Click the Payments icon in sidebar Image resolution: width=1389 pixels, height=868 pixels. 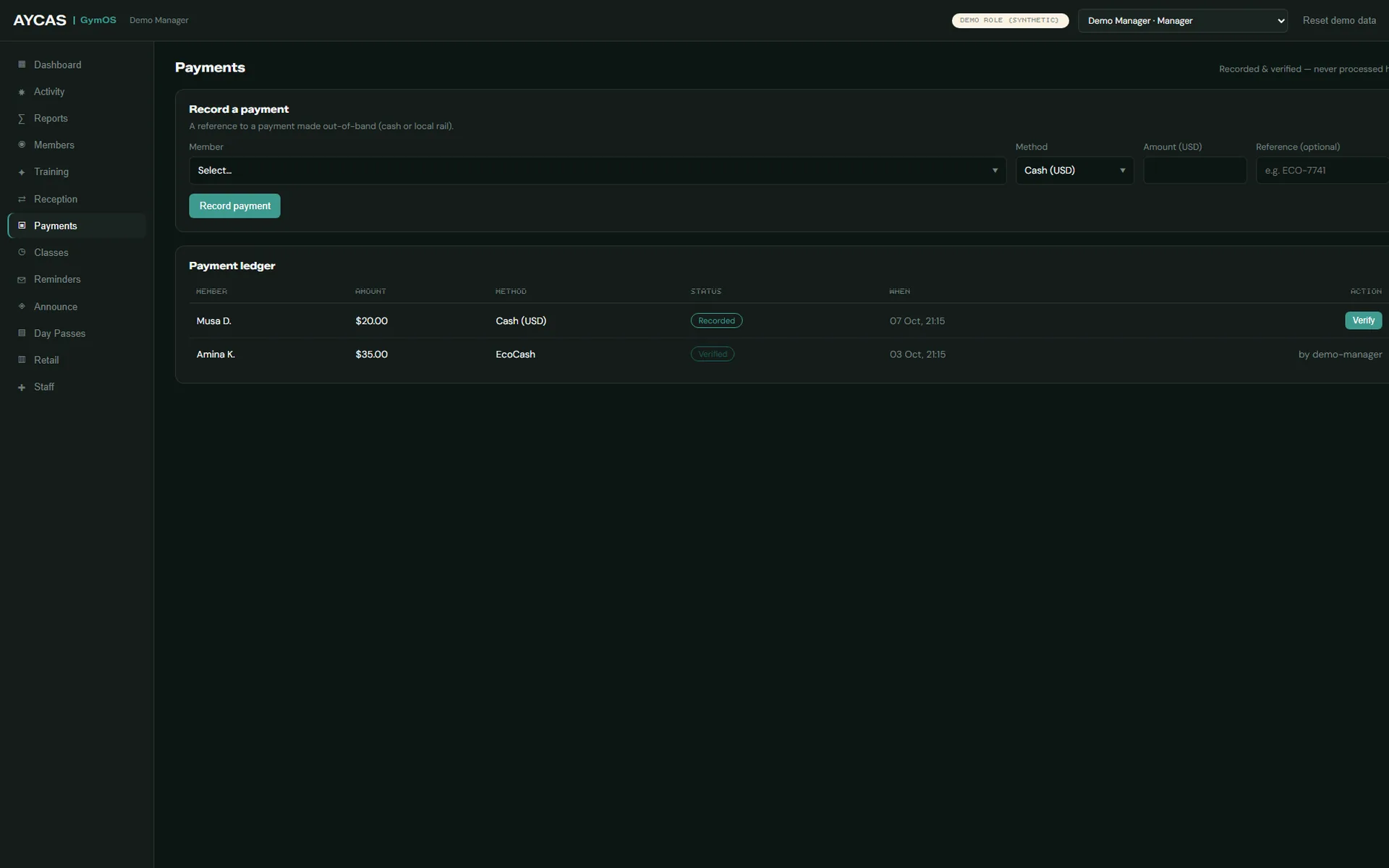tap(22, 226)
